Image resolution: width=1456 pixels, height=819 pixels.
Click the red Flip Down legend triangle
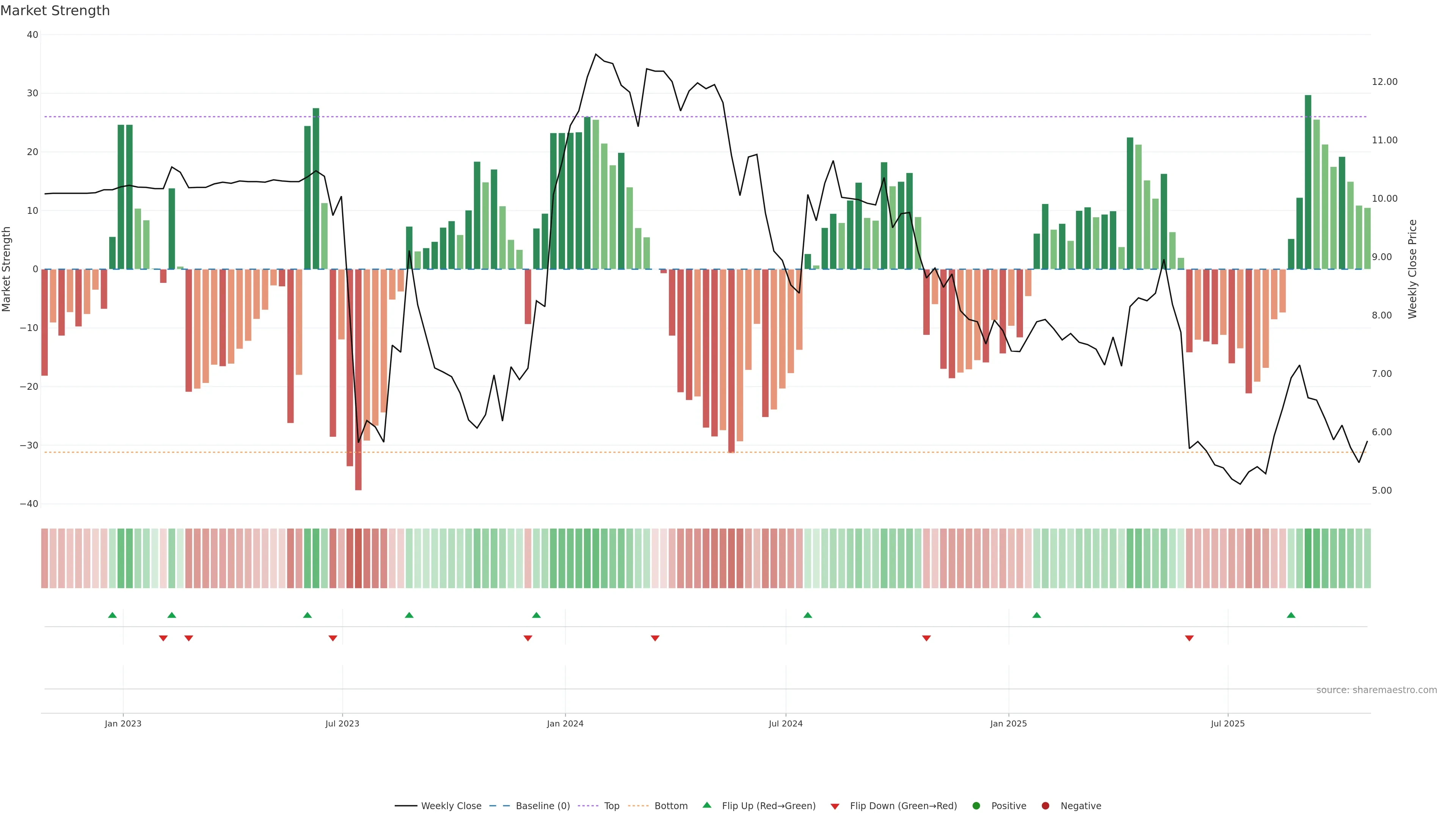click(x=835, y=806)
